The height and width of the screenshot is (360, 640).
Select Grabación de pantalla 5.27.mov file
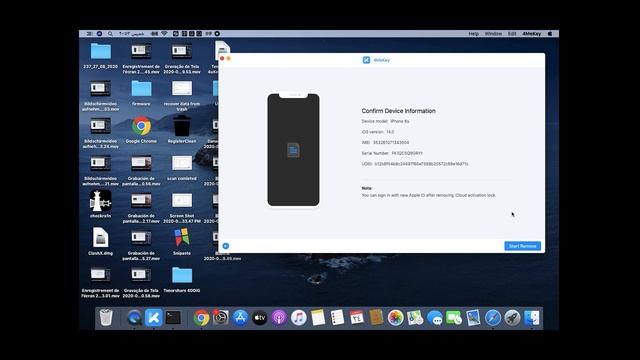[141, 245]
